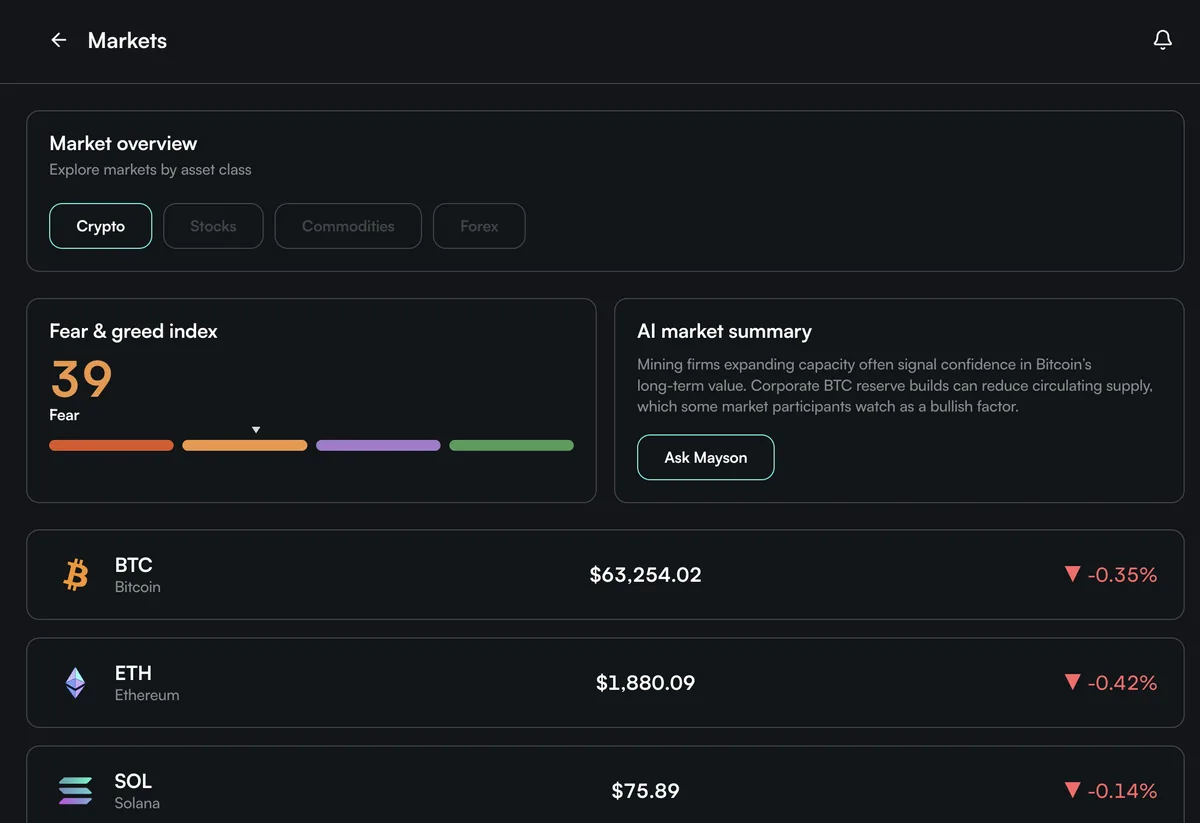Click the AI market summary heading
Viewport: 1200px width, 823px height.
pos(724,331)
